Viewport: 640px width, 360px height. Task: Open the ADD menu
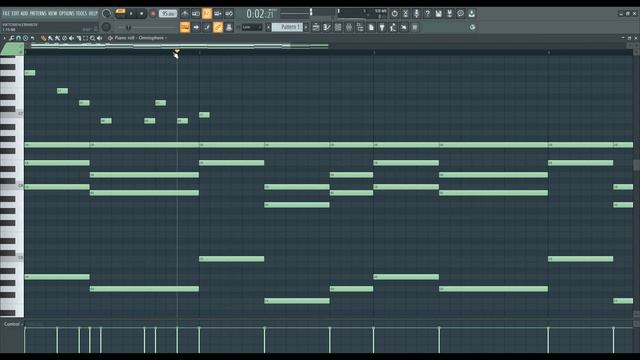coord(24,13)
